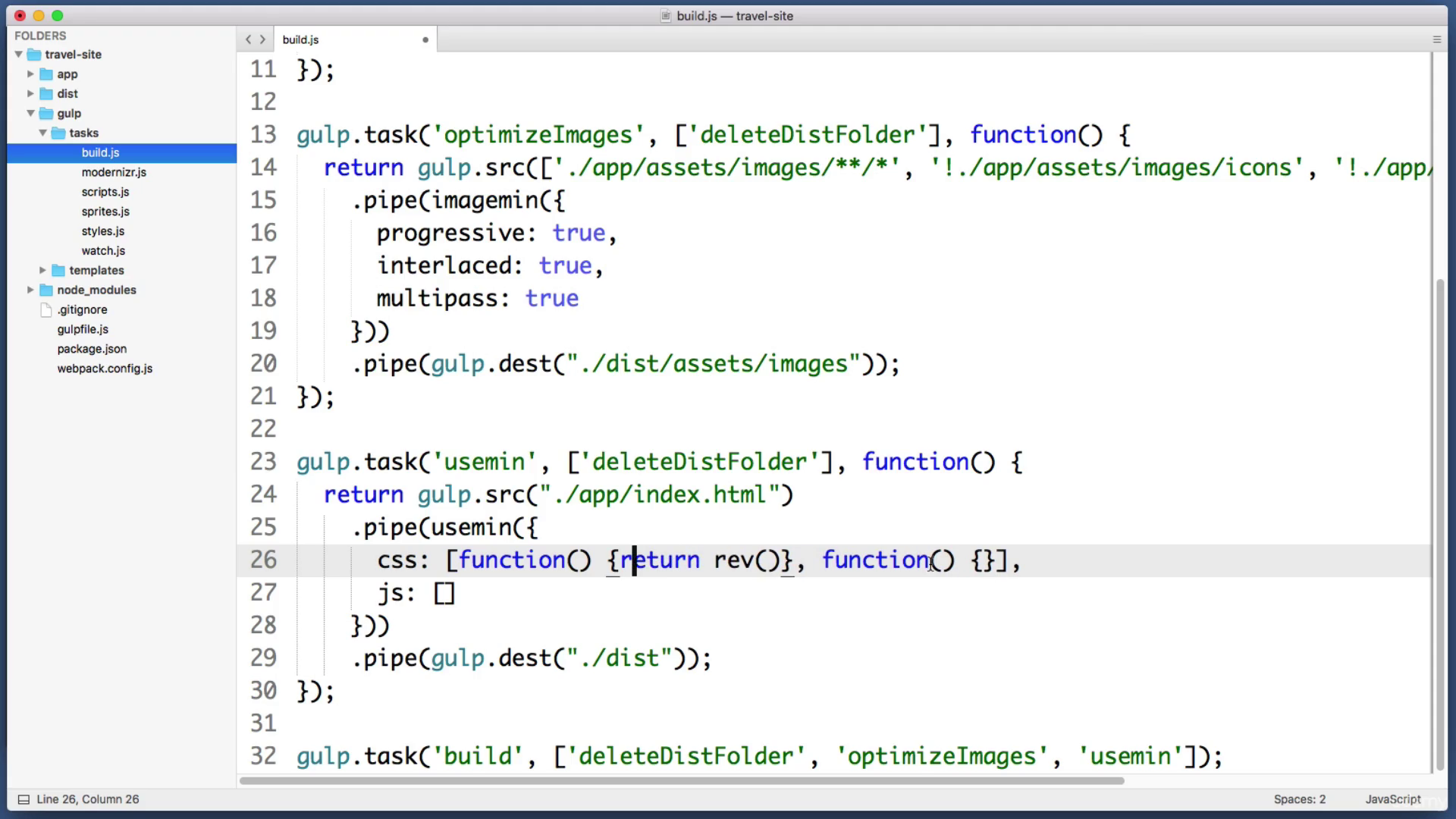
Task: Click unsaved-changes dot on build.js tab
Action: click(x=425, y=39)
